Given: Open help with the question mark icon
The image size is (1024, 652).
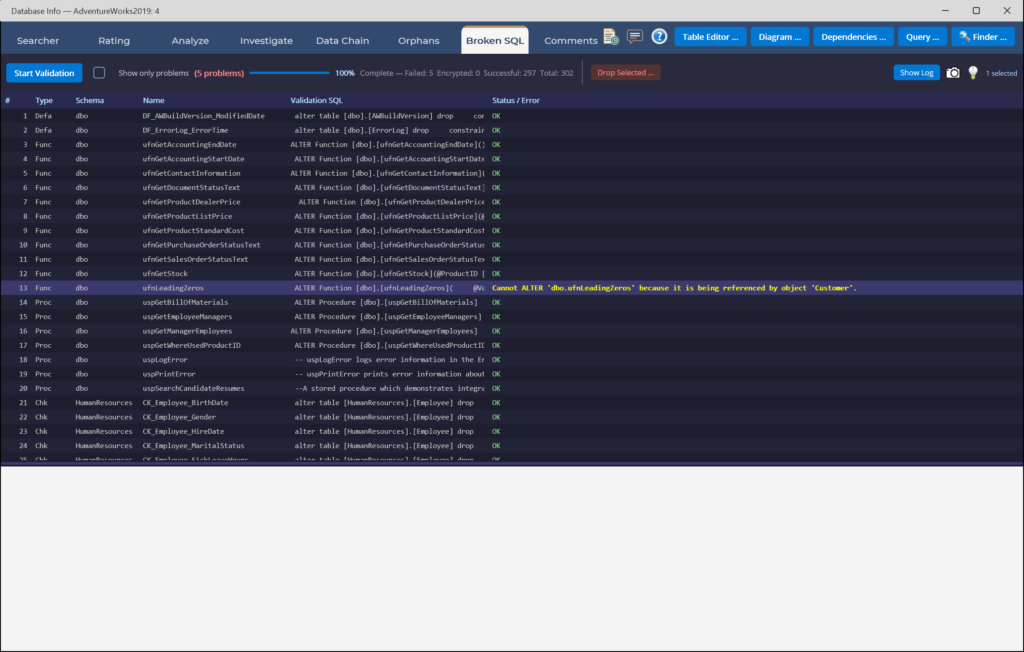Looking at the screenshot, I should coord(659,37).
